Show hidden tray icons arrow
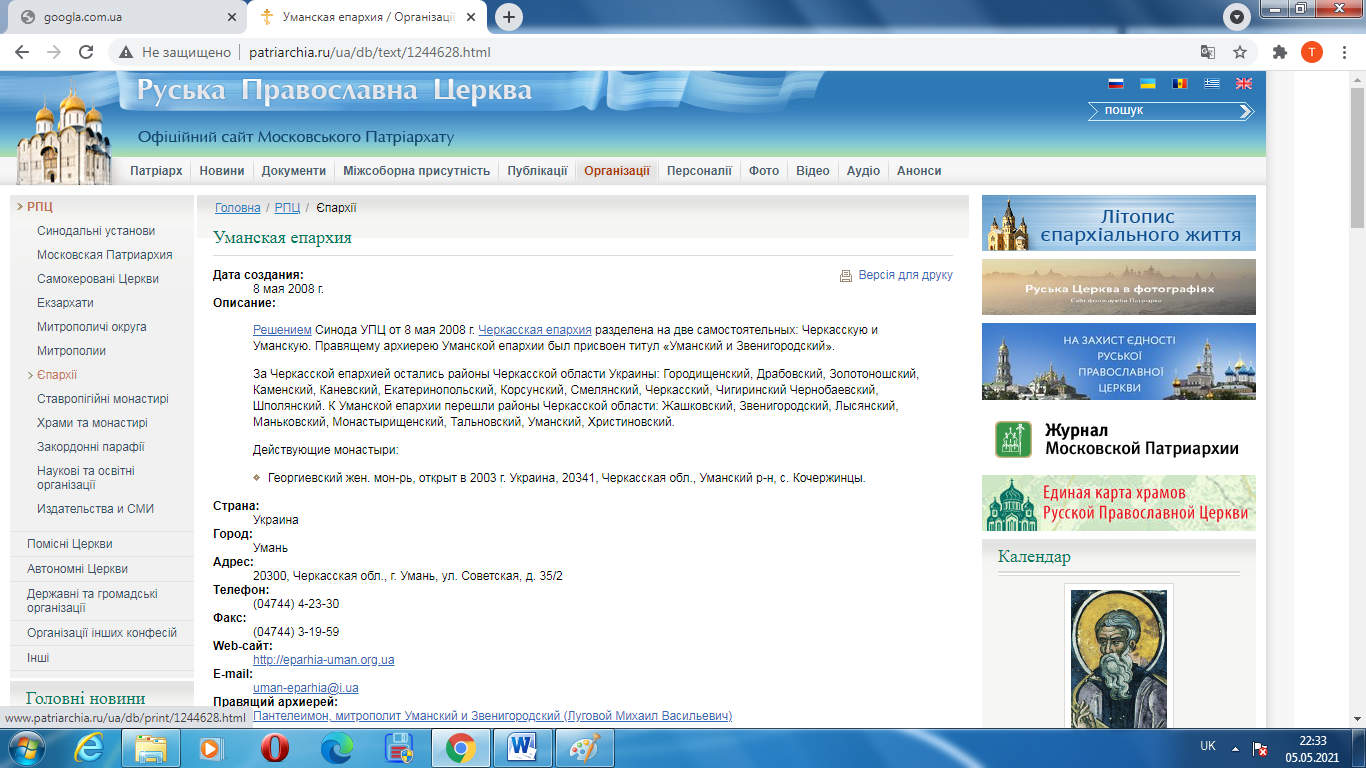1366x768 pixels. [x=1237, y=747]
